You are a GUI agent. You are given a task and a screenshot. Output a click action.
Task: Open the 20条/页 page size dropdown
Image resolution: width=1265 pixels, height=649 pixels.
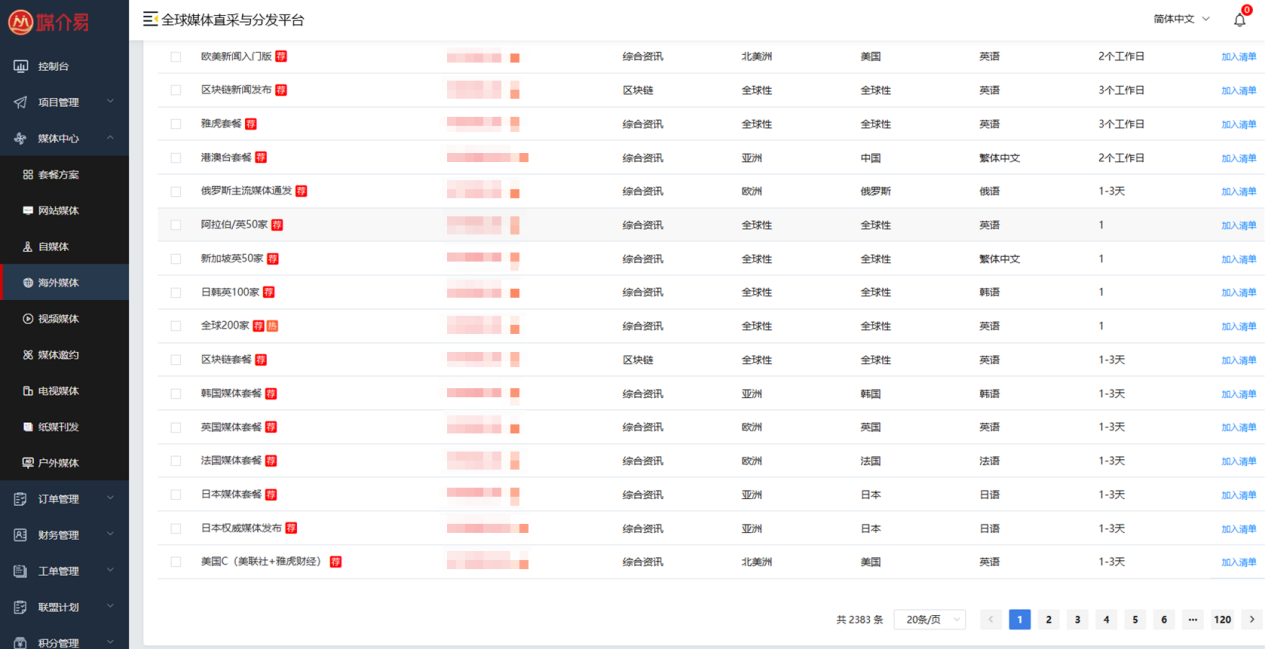coord(929,620)
